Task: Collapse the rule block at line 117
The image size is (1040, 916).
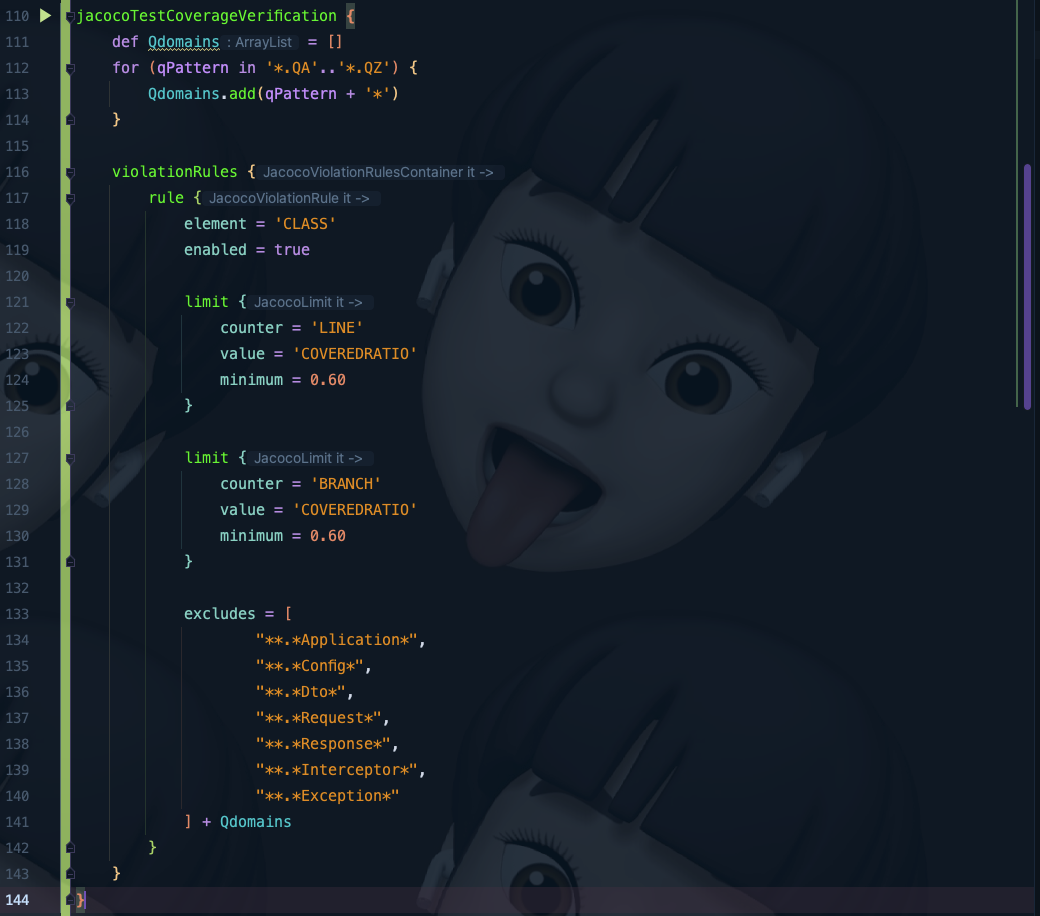Action: pos(70,198)
